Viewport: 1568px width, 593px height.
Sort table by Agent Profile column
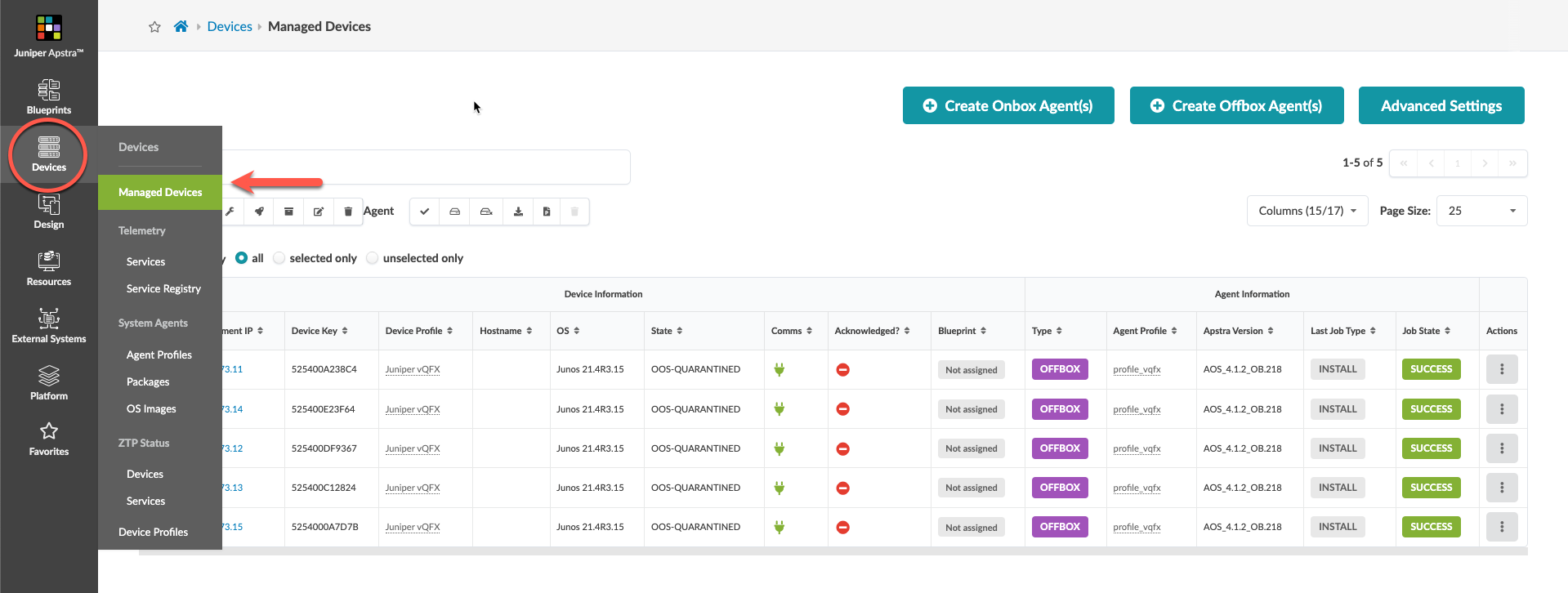(x=1145, y=331)
